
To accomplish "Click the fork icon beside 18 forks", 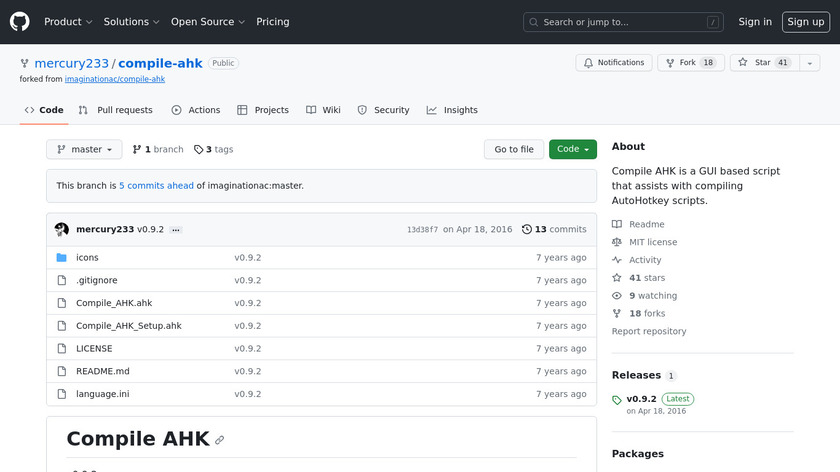I will [617, 313].
